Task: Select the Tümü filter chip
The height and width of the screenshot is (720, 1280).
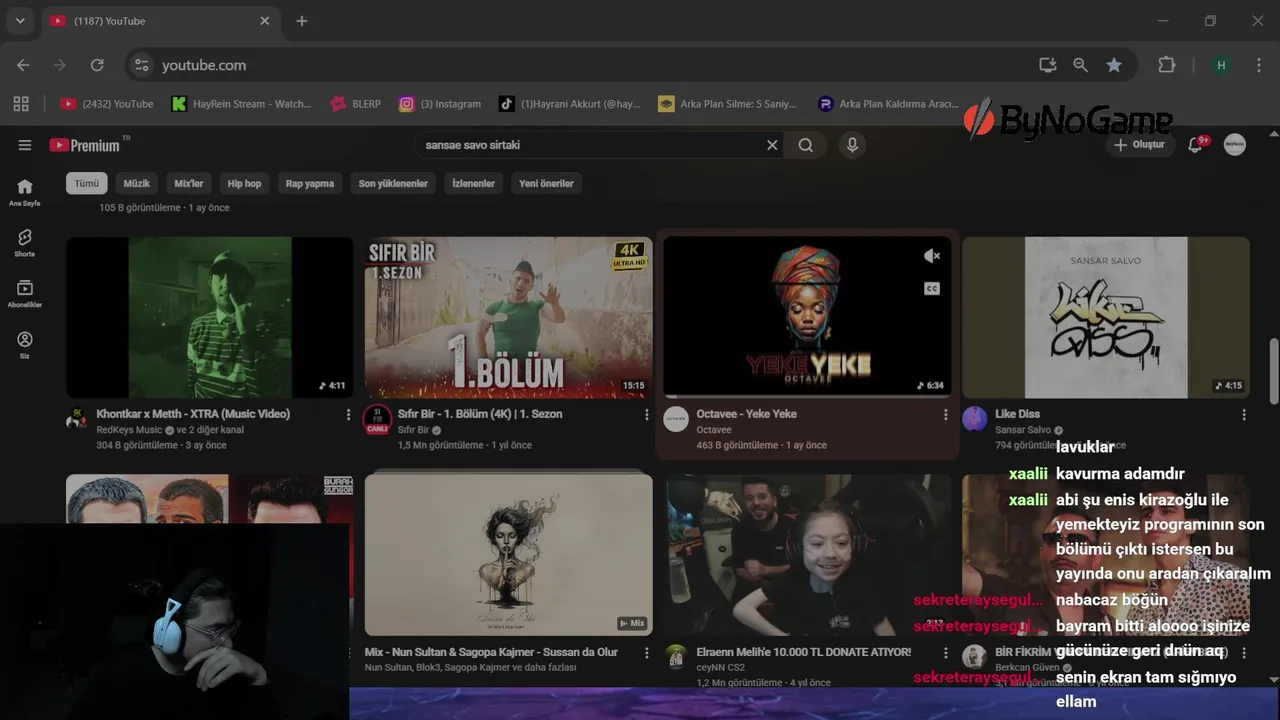Action: click(87, 183)
